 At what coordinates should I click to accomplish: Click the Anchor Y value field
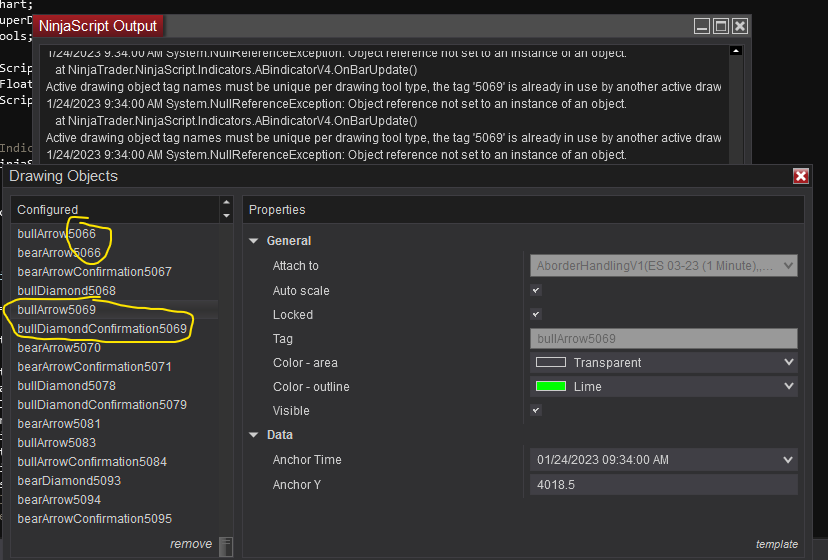[x=664, y=484]
